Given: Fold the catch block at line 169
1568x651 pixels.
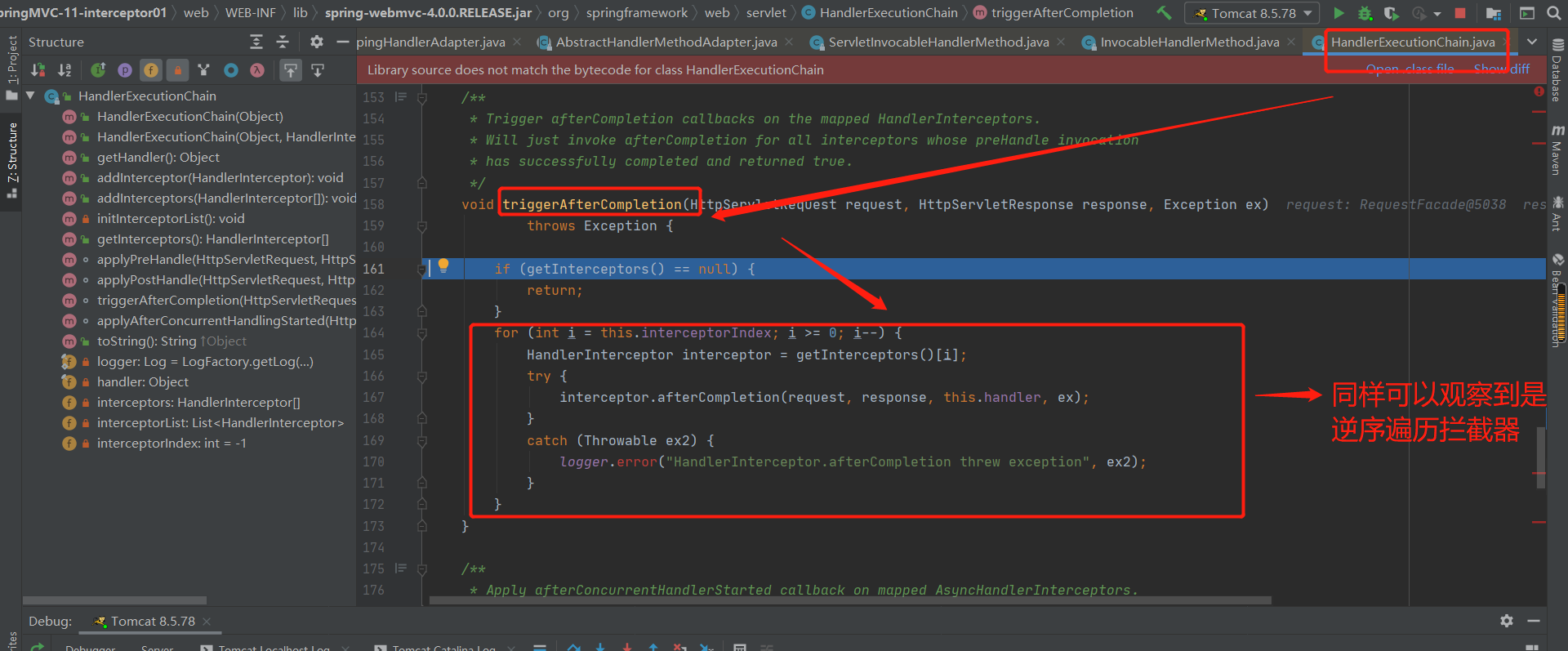Looking at the screenshot, I should coord(422,440).
